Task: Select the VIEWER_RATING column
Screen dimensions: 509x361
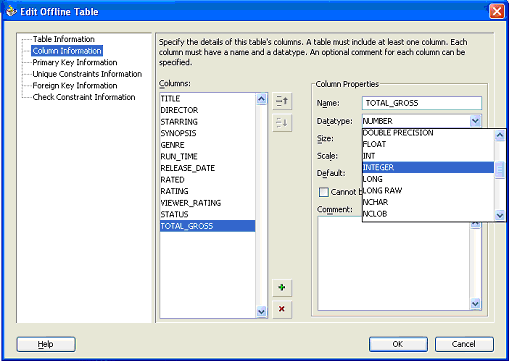Action: coord(208,203)
